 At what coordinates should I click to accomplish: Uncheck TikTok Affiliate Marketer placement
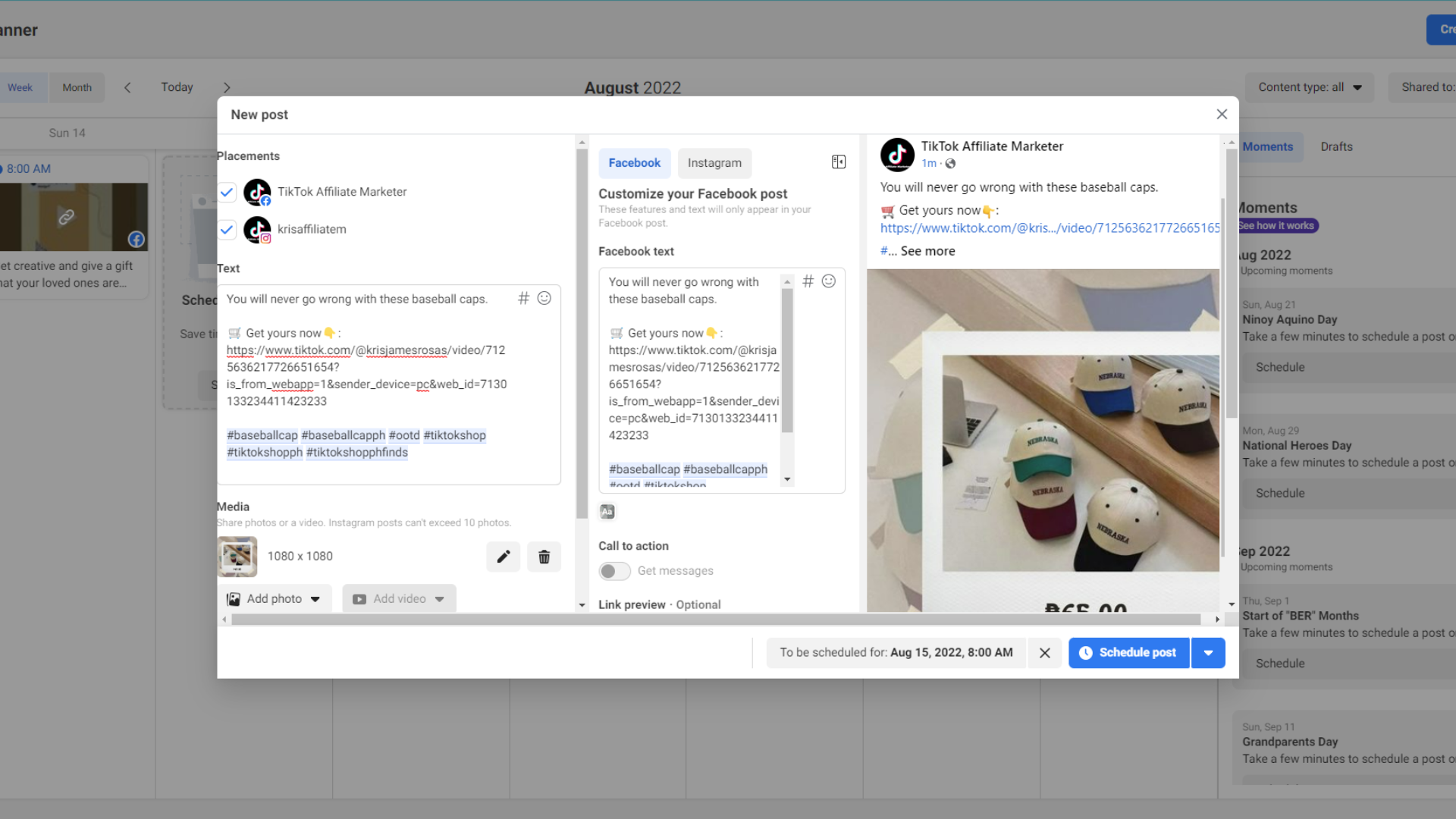227,192
